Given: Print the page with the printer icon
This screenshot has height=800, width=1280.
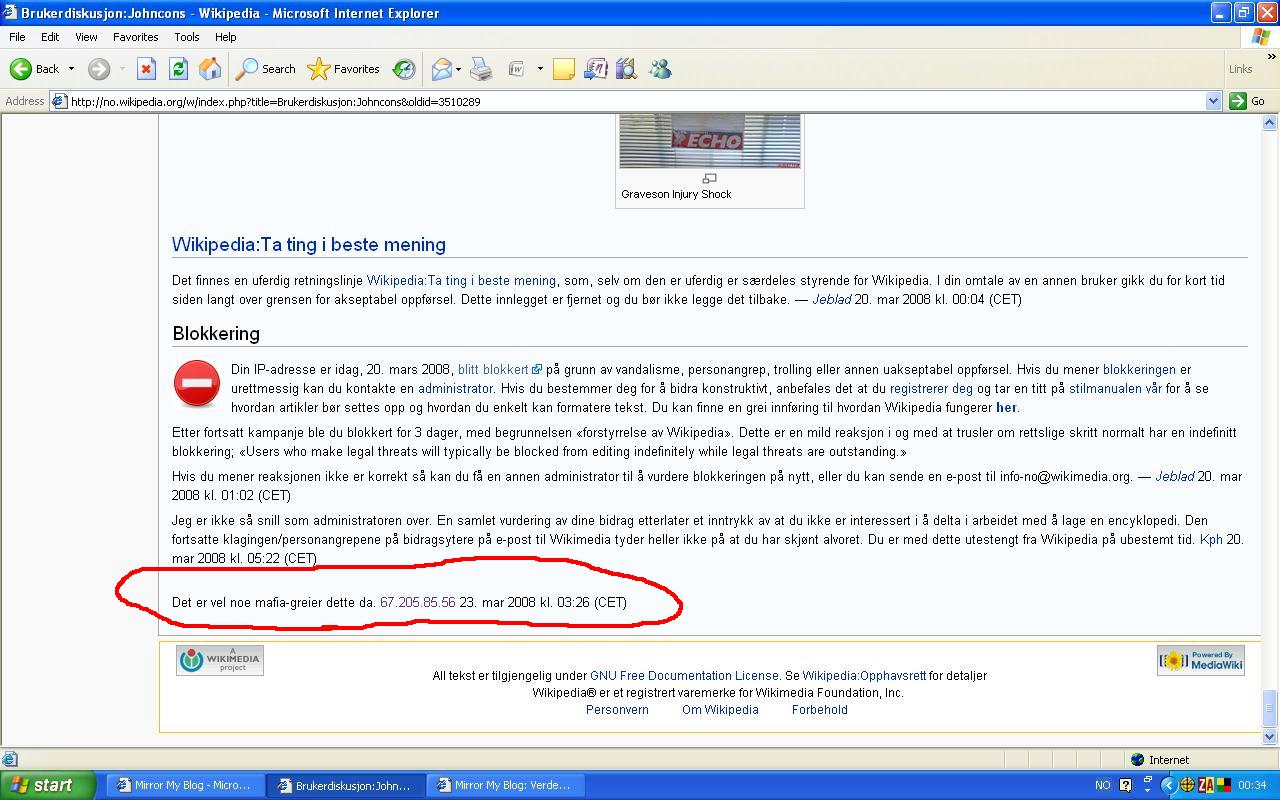Looking at the screenshot, I should point(481,69).
